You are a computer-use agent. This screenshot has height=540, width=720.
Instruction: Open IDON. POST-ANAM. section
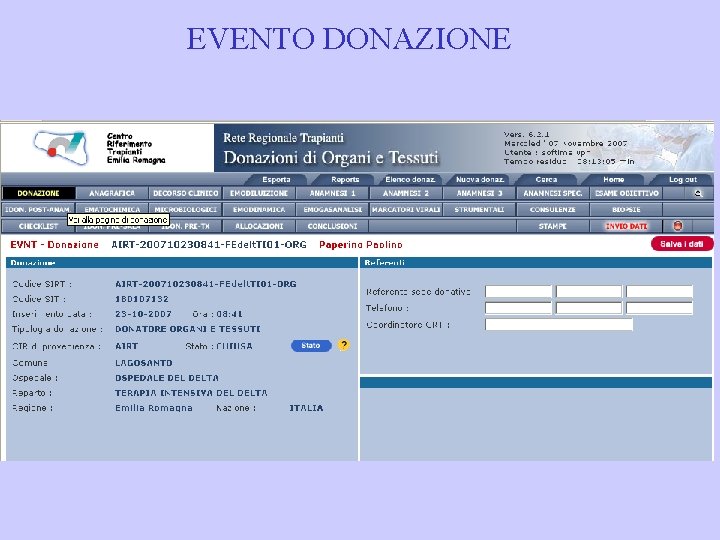39,209
